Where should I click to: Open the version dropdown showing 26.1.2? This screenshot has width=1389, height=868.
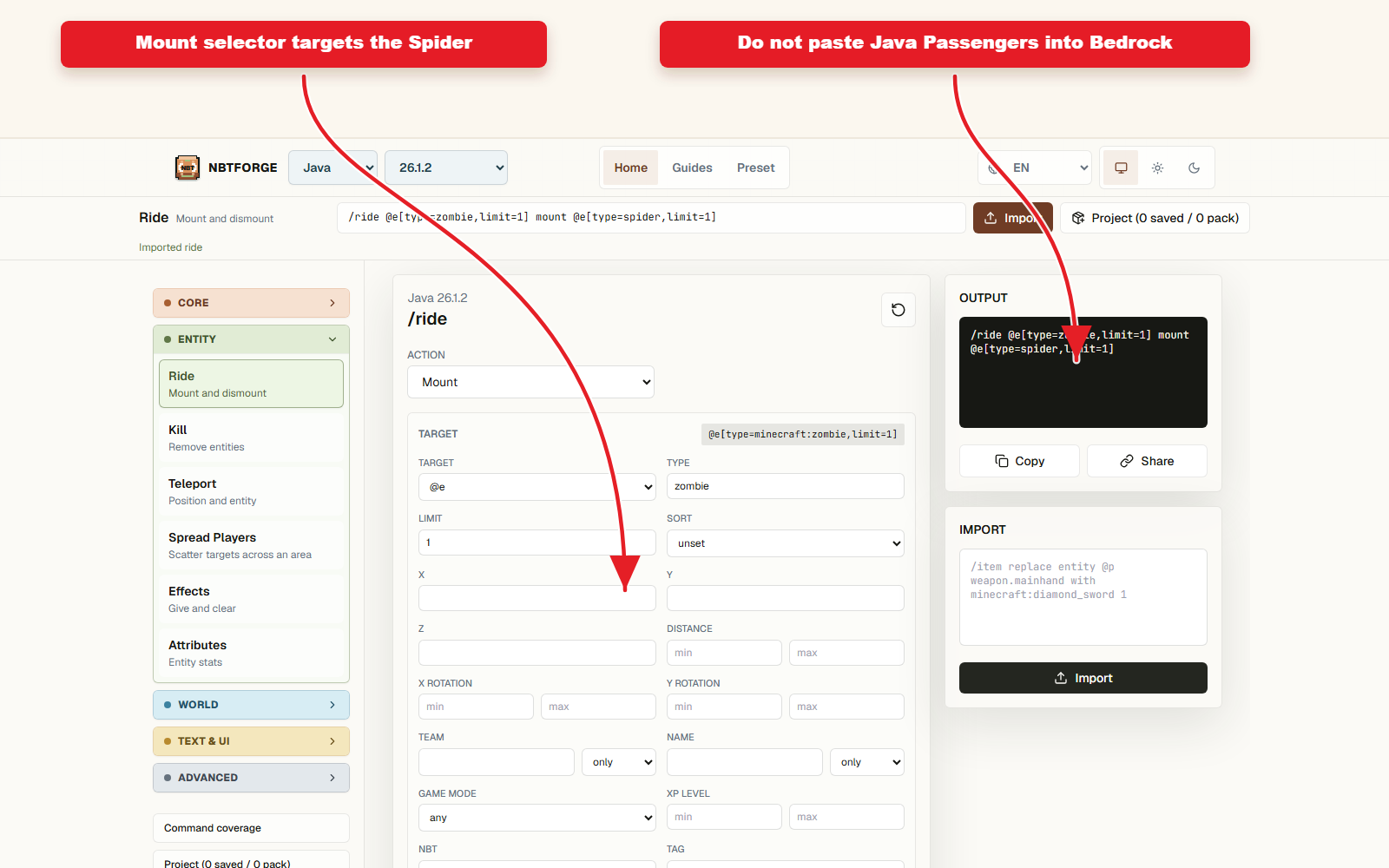[x=446, y=168]
